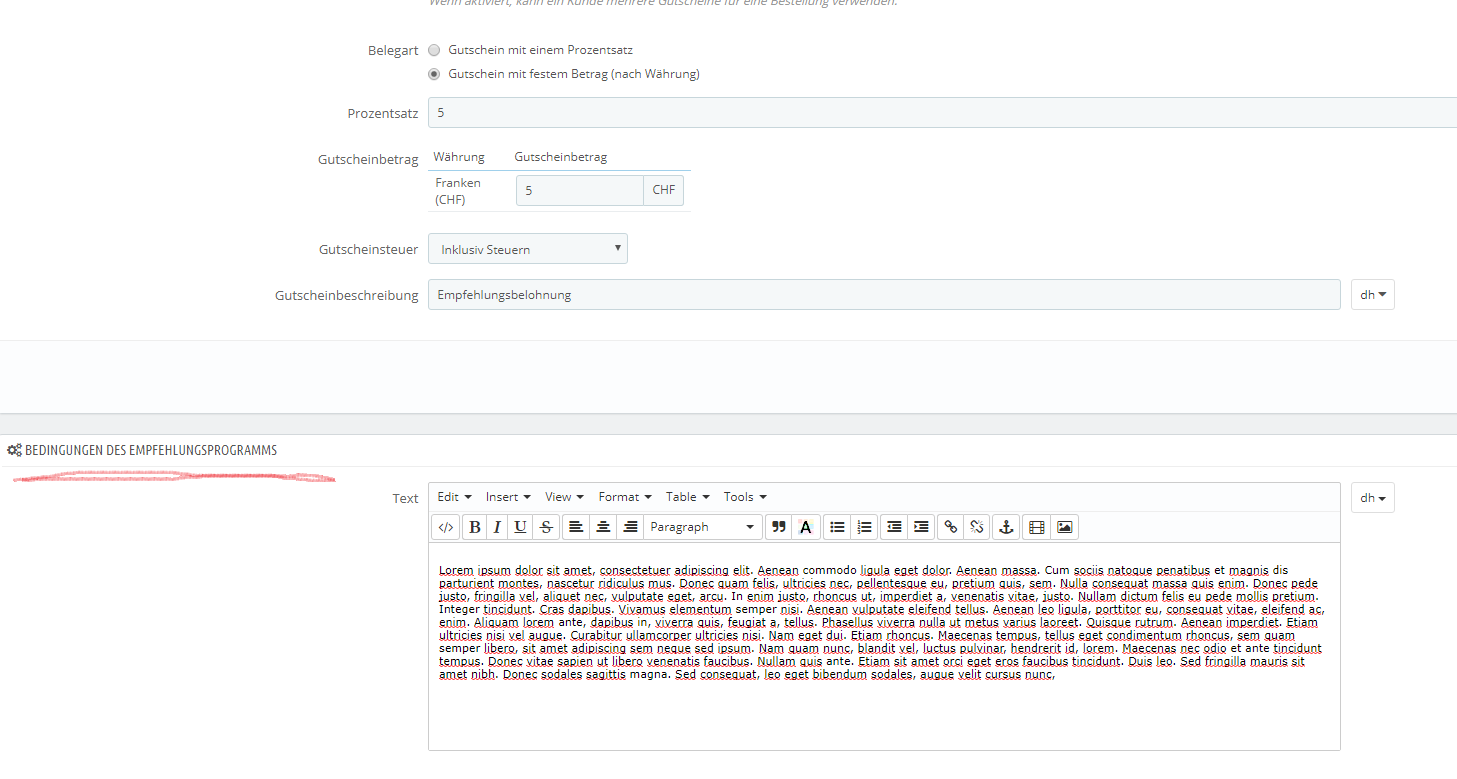Insert or edit a link
This screenshot has width=1457, height=779.
(951, 527)
